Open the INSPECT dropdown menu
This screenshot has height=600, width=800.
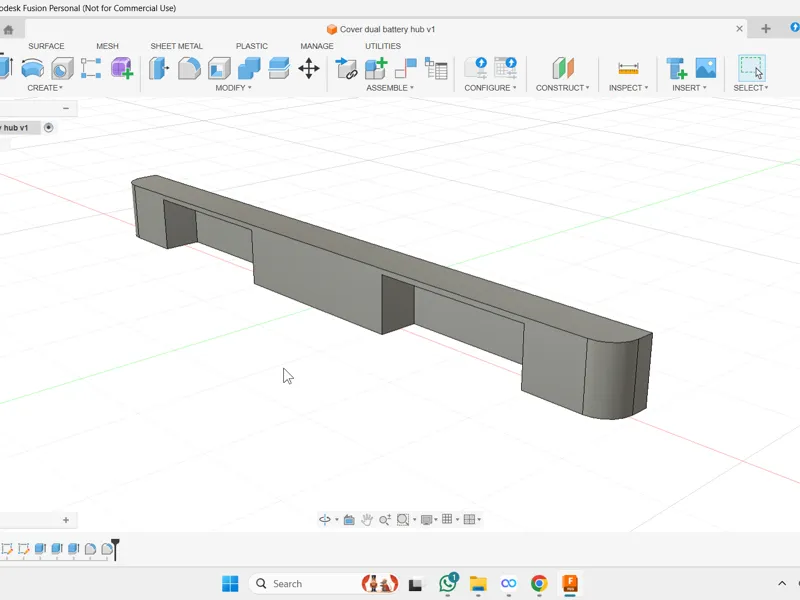pyautogui.click(x=628, y=88)
